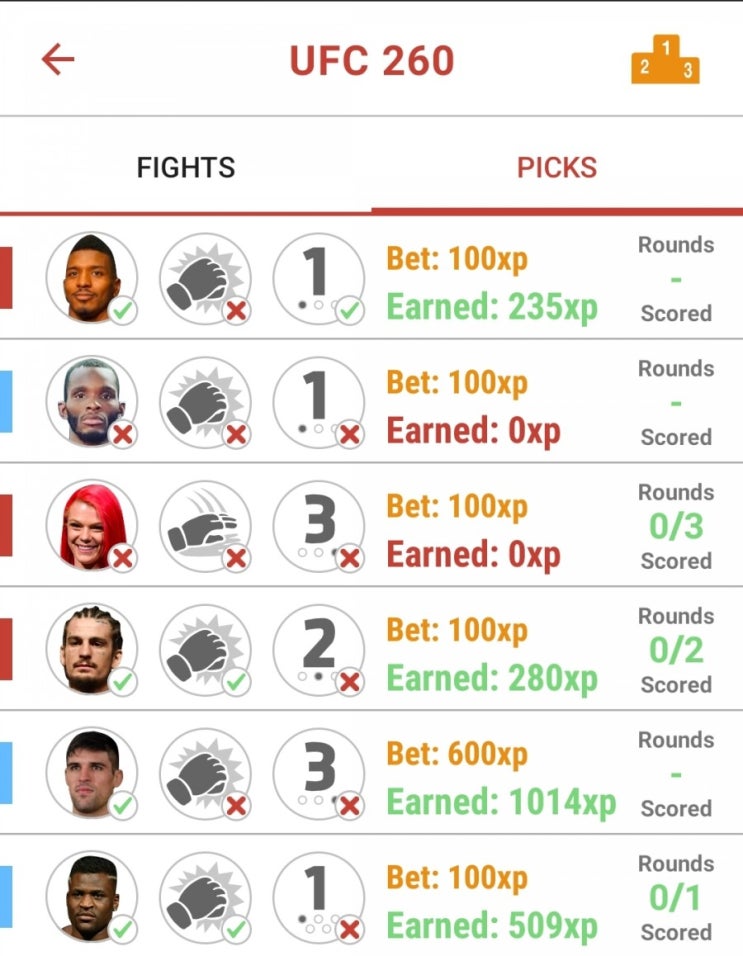Tap the red back arrow
The height and width of the screenshot is (956, 743).
pos(58,59)
